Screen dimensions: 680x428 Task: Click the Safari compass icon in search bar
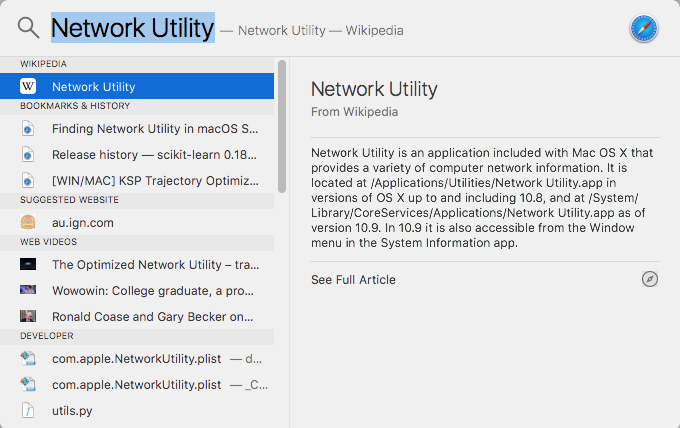click(x=644, y=28)
